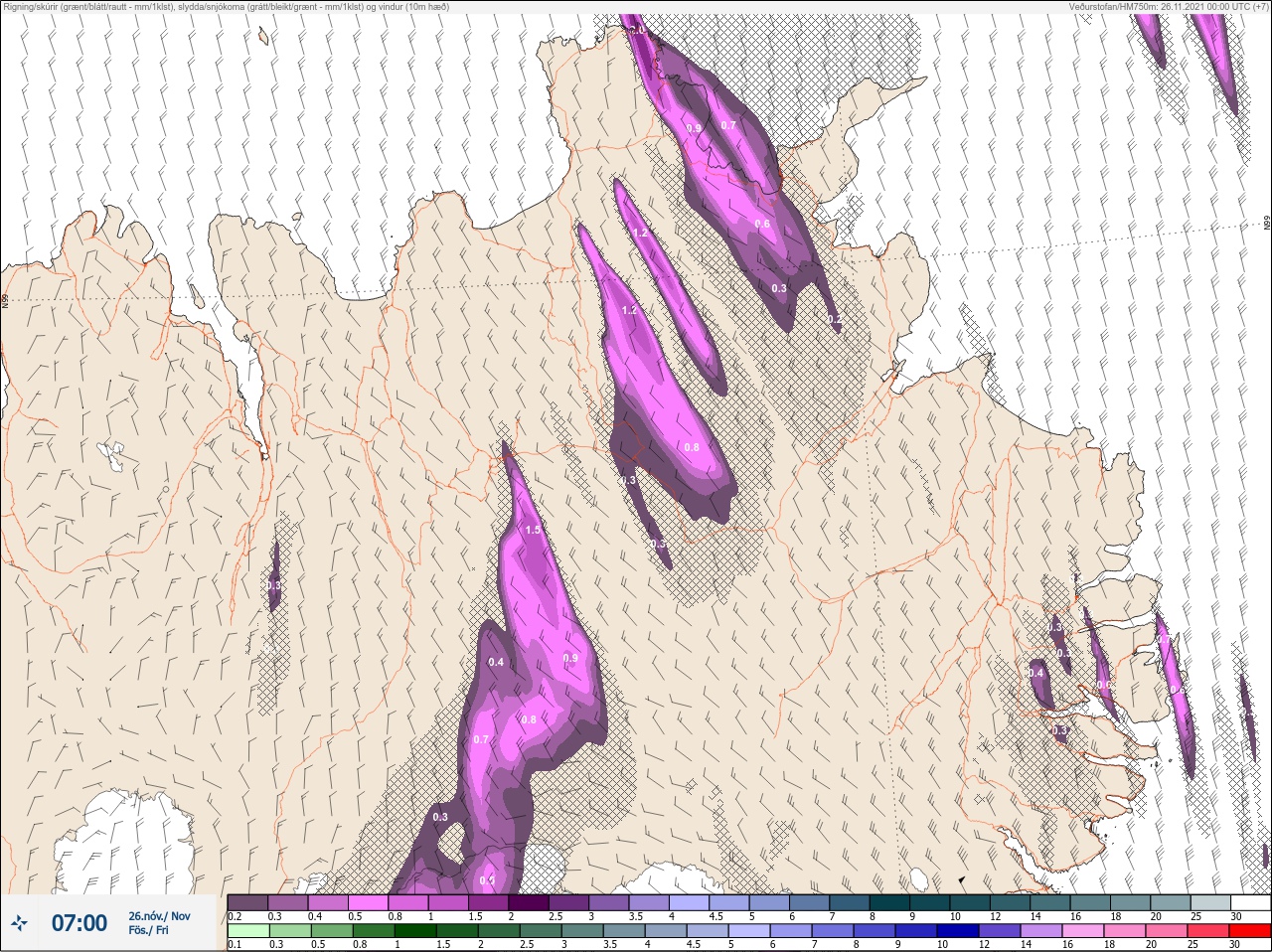Select the darkest purple swatch at 2 on upper legend
Viewport: 1272px width, 952px height.
530,902
